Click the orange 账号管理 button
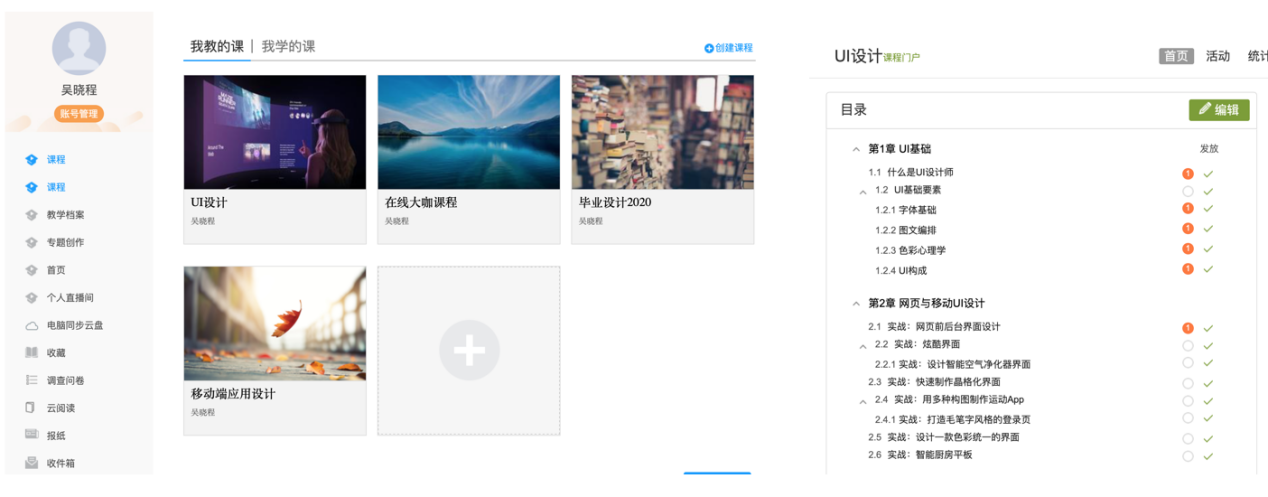Image resolution: width=1268 pixels, height=497 pixels. pos(79,114)
